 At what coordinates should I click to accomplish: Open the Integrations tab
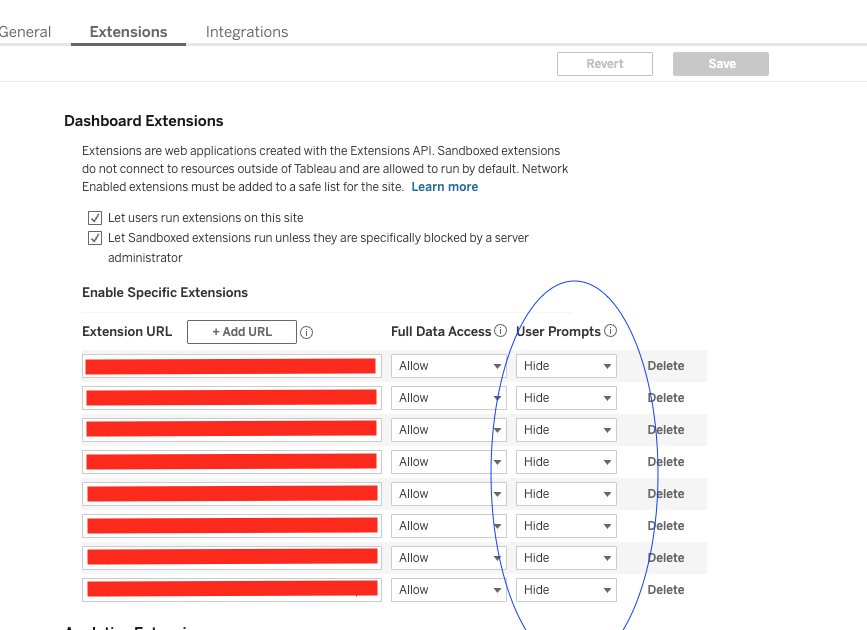point(246,31)
